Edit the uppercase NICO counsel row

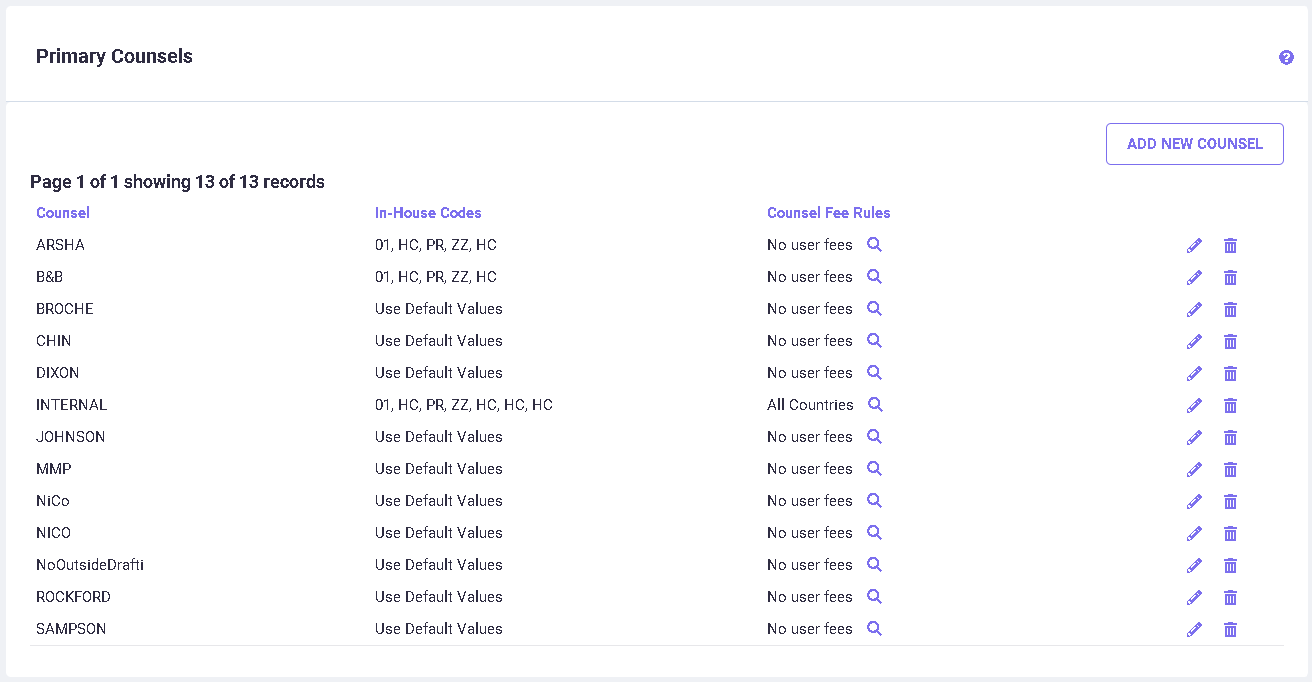click(1194, 534)
